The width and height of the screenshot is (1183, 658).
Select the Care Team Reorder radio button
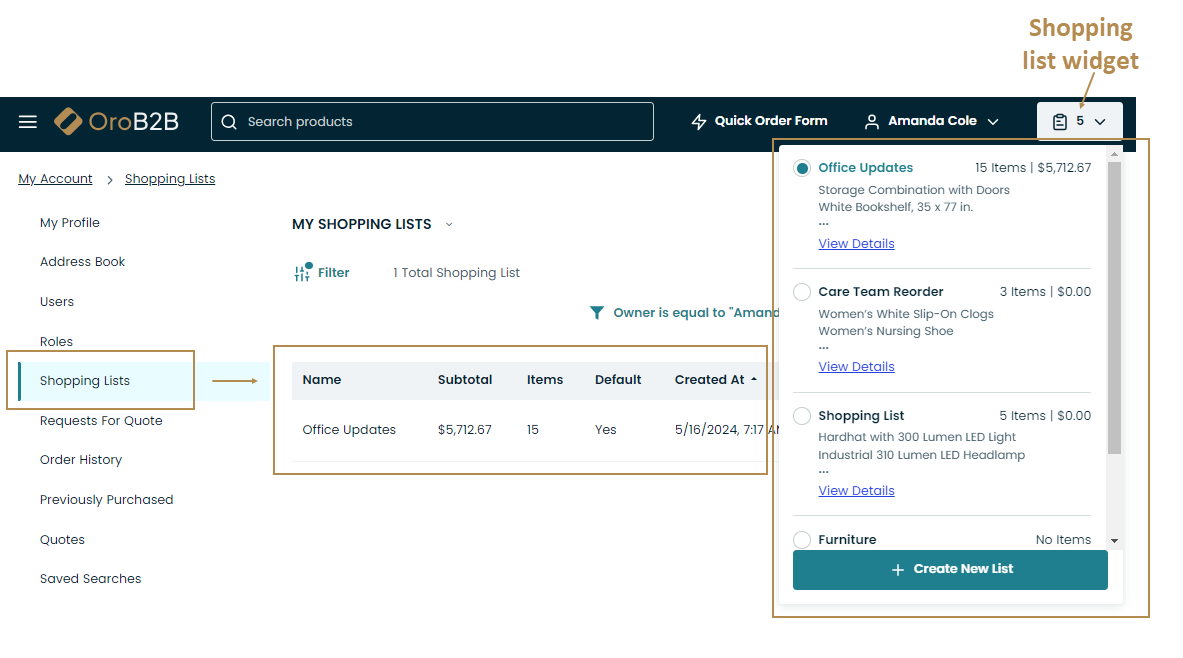click(x=802, y=292)
